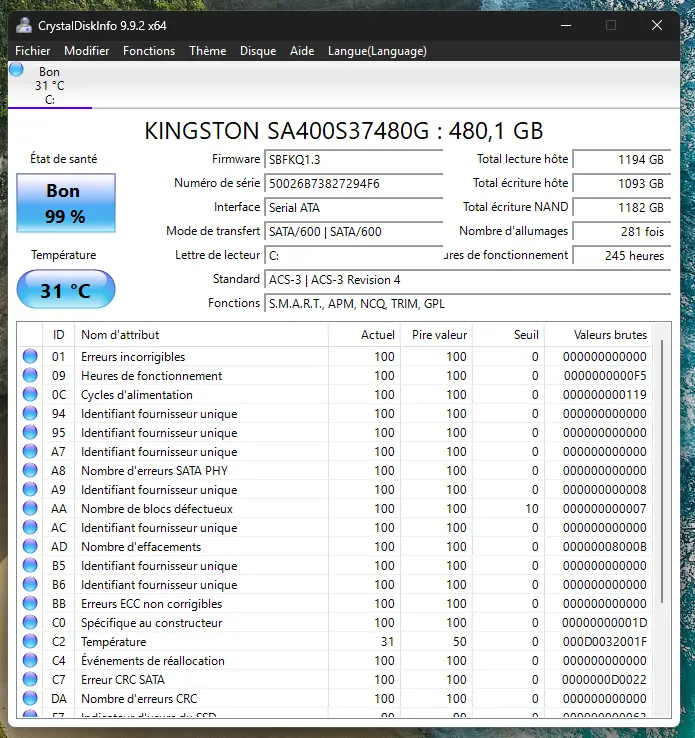Click status orb for Heures de fonctionnement row
The width and height of the screenshot is (695, 738).
pyautogui.click(x=30, y=375)
